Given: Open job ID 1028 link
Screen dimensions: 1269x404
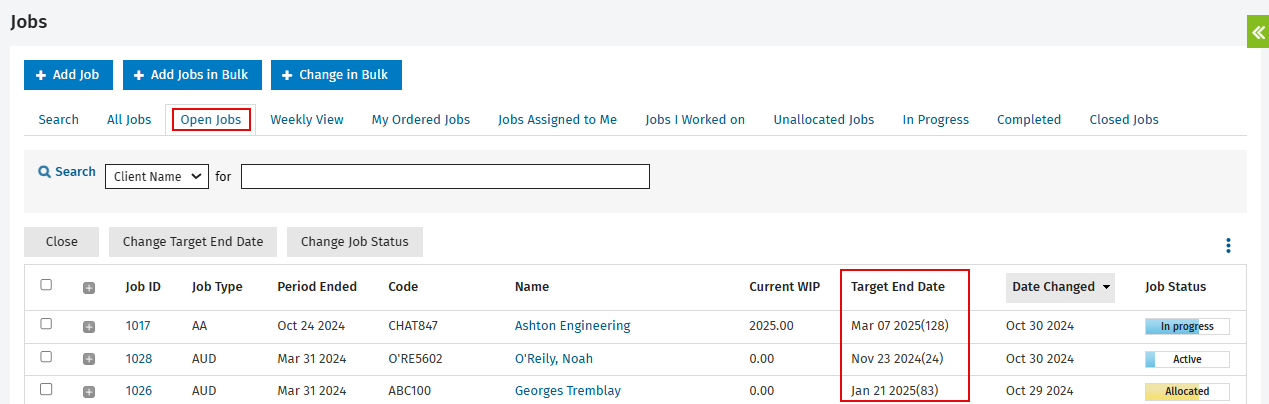Looking at the screenshot, I should pos(139,359).
